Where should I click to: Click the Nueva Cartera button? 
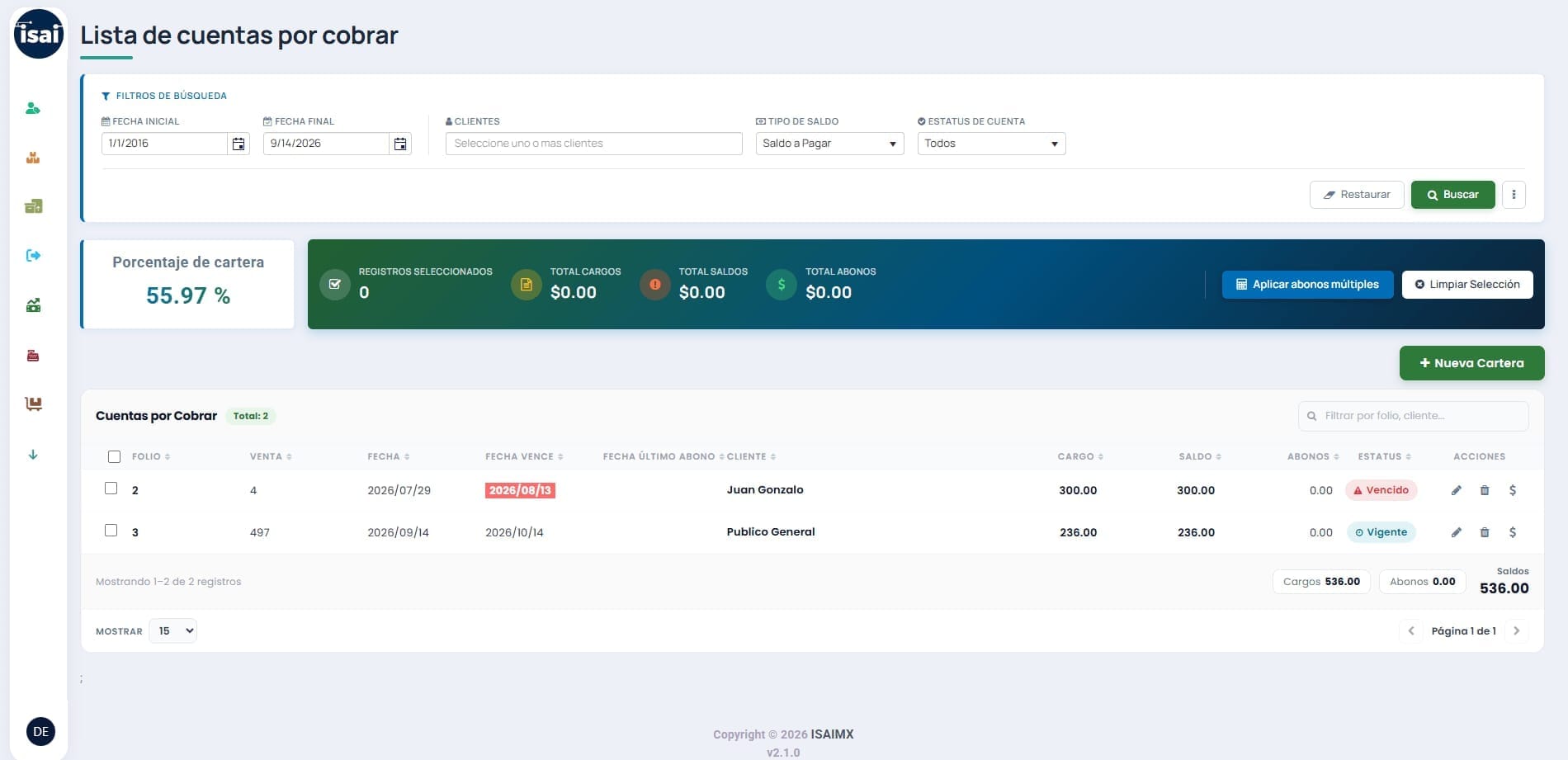point(1471,363)
